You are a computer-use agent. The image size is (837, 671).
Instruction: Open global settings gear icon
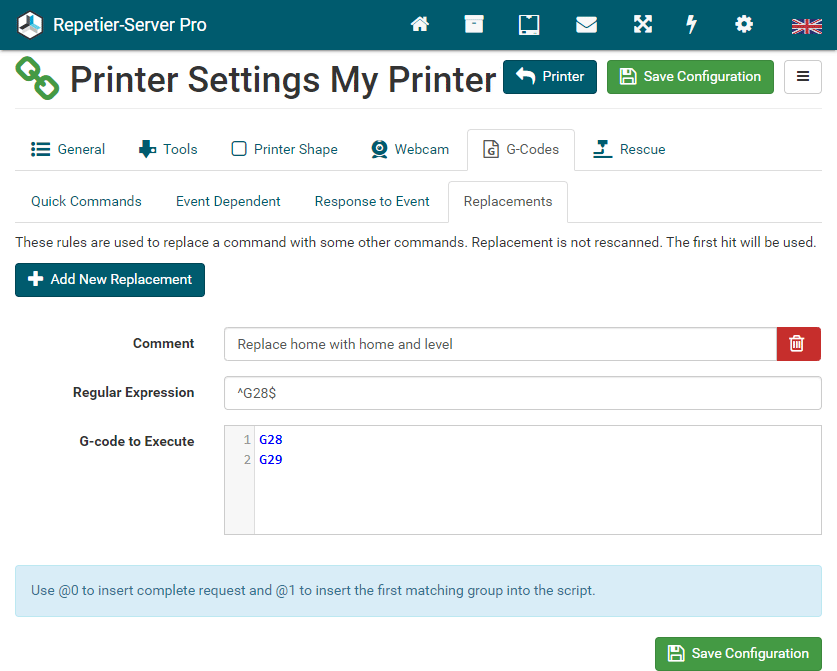click(744, 25)
